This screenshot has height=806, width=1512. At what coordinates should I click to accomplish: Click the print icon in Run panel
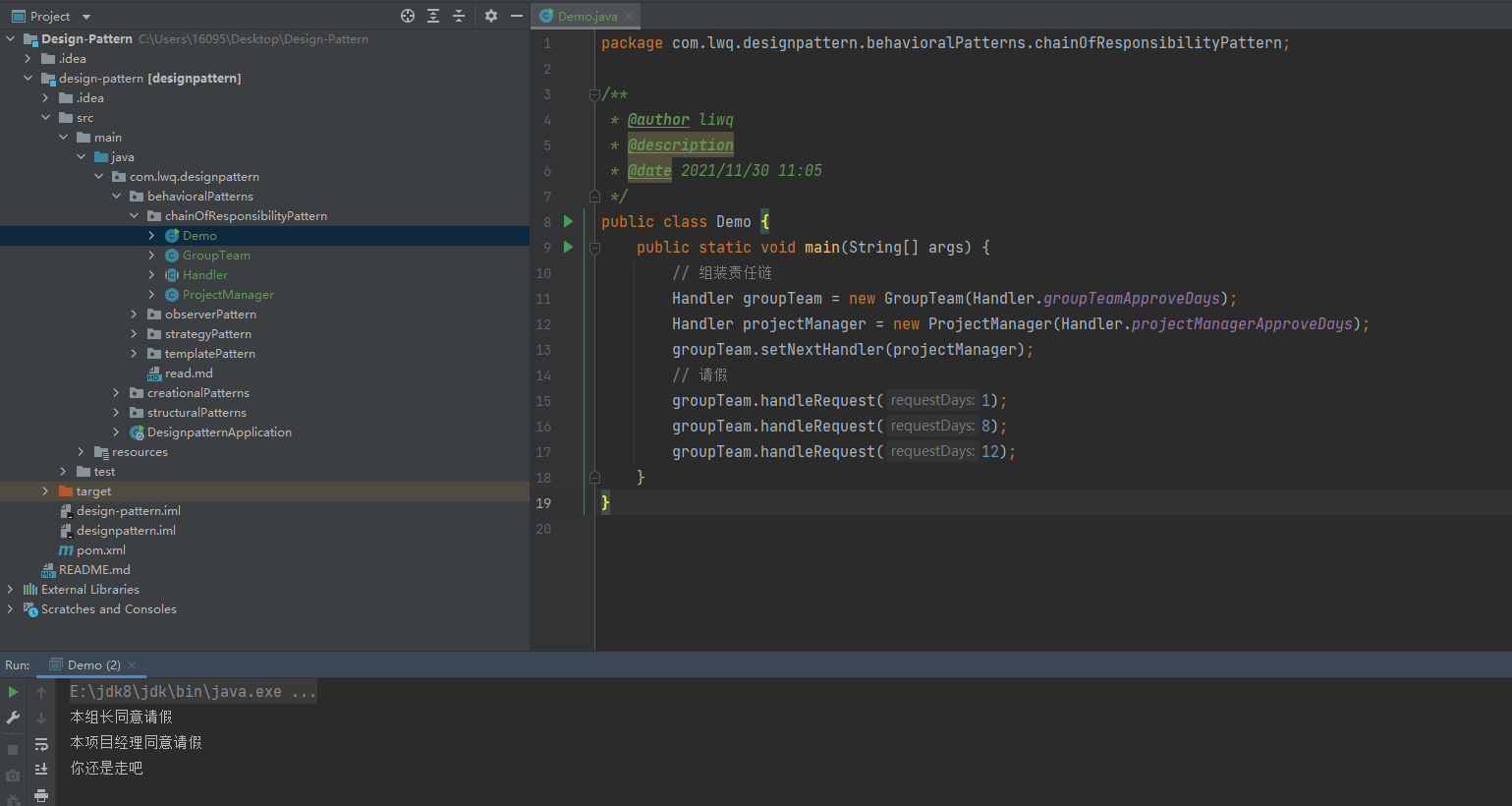click(x=41, y=795)
